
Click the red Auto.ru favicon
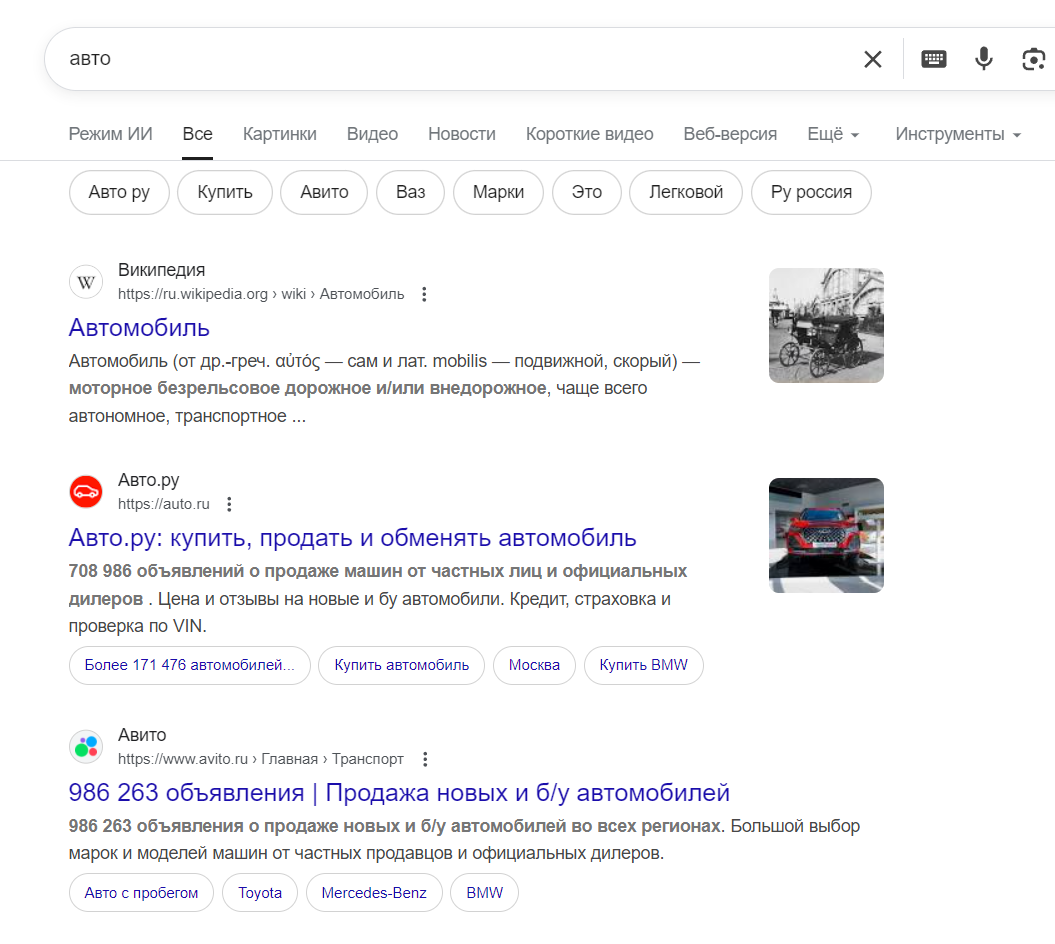[86, 492]
